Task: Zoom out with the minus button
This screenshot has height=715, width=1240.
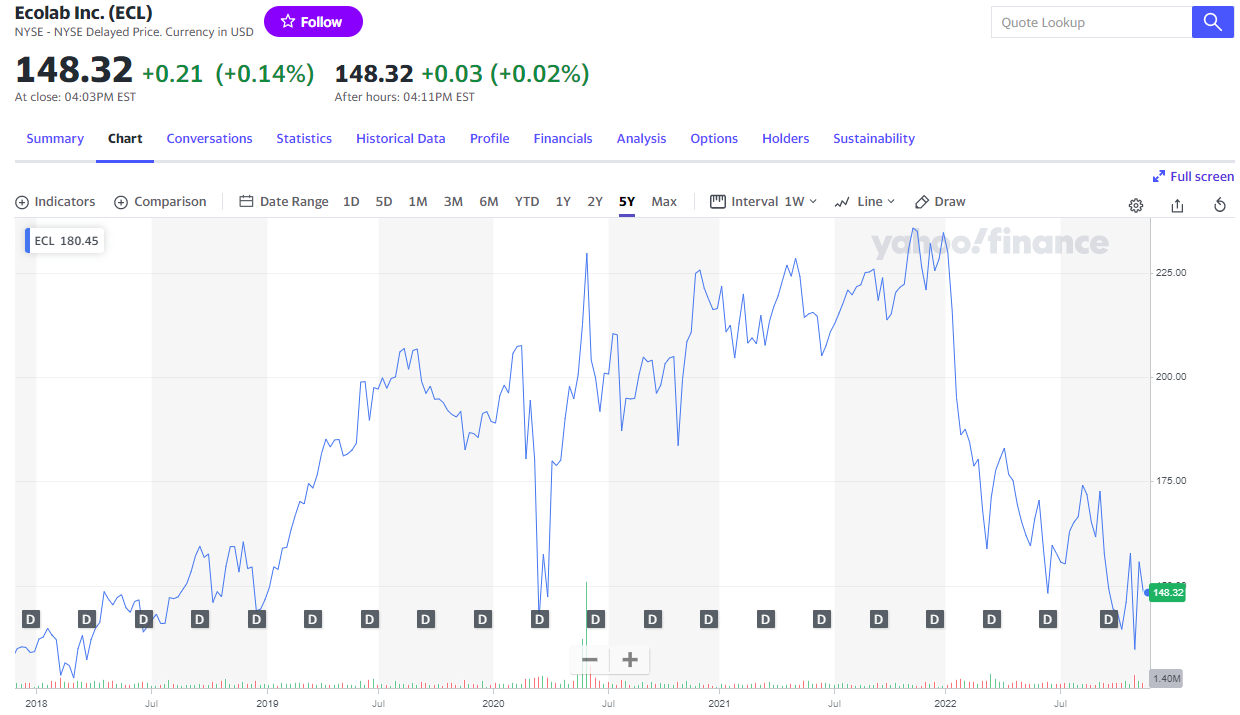Action: tap(590, 659)
